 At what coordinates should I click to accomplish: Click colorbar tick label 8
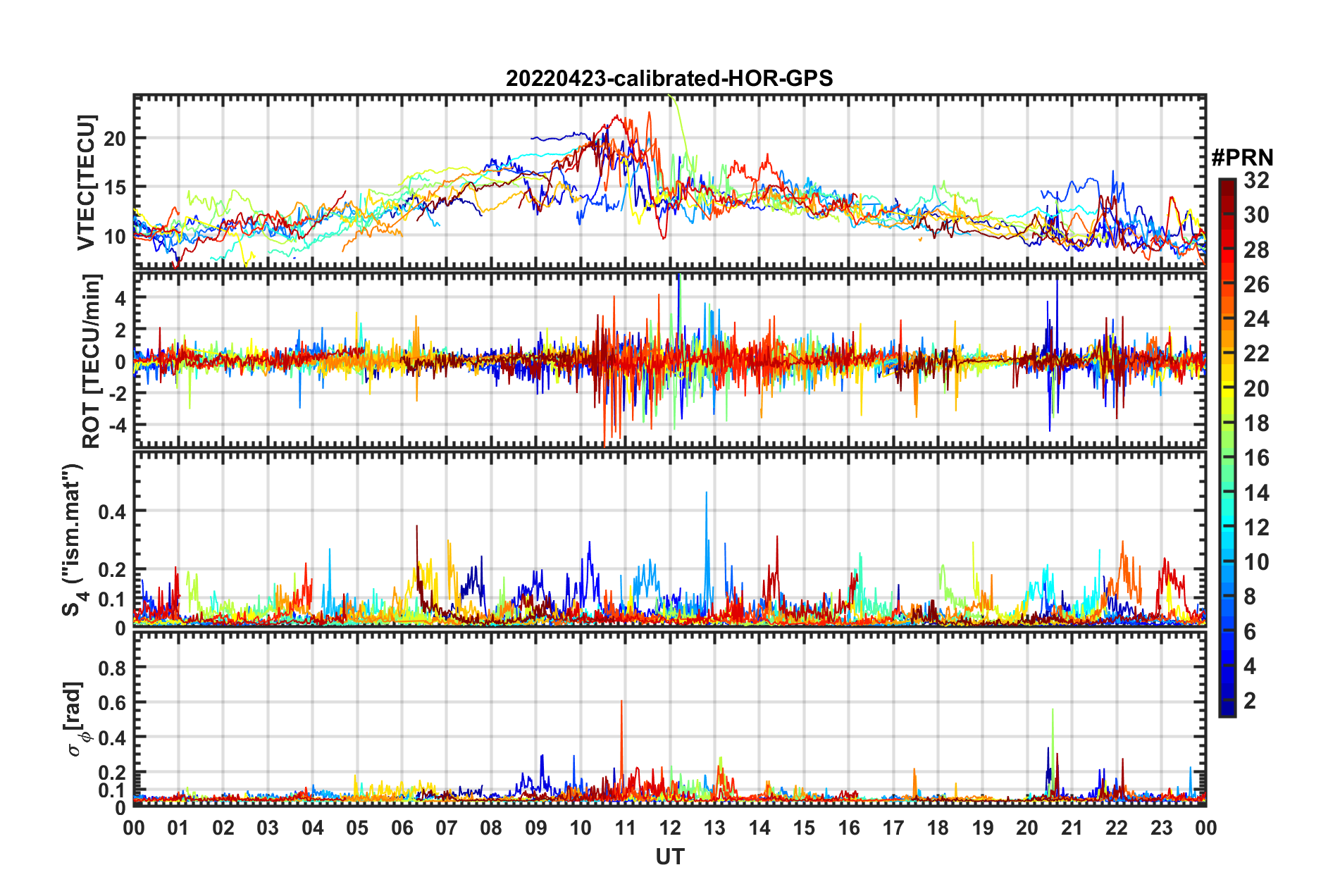coord(1250,597)
